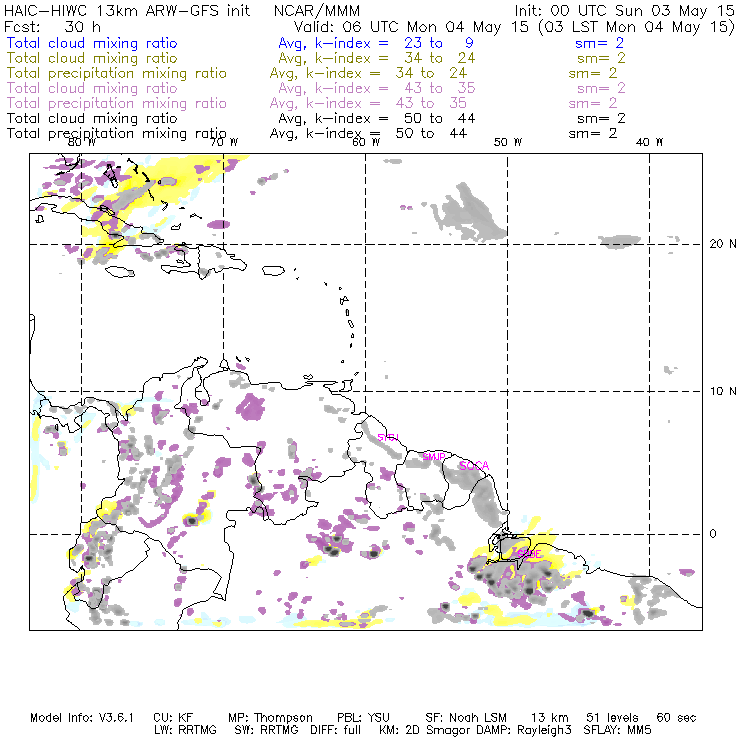Click the '40 W' longitude label
The height and width of the screenshot is (740, 740).
[x=649, y=142]
